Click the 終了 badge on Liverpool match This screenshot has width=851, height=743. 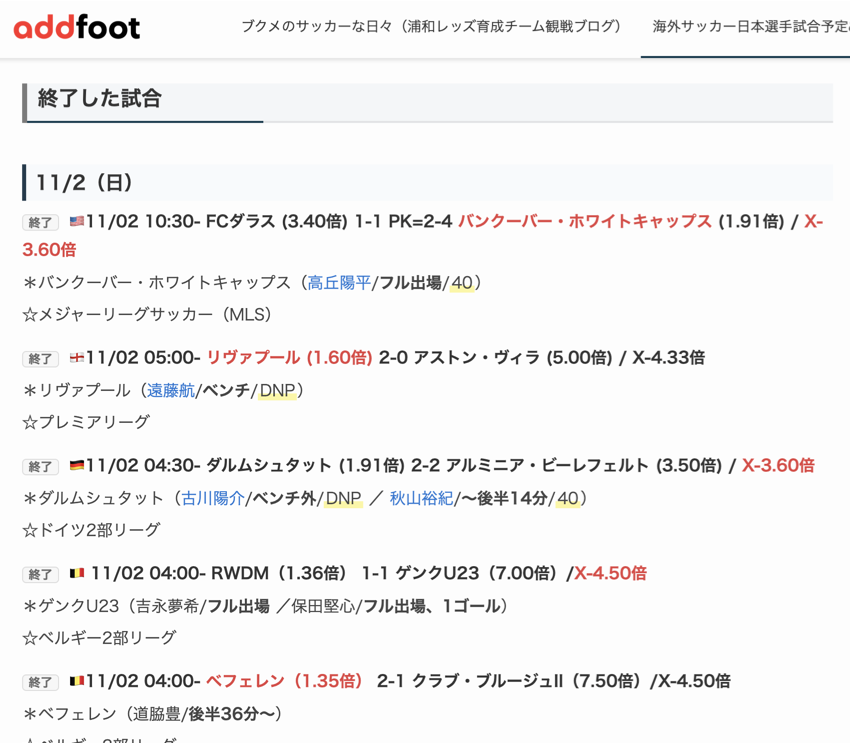point(41,359)
